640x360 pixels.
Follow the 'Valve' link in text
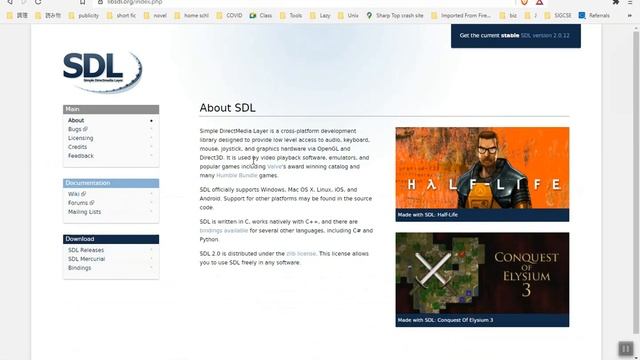274,167
